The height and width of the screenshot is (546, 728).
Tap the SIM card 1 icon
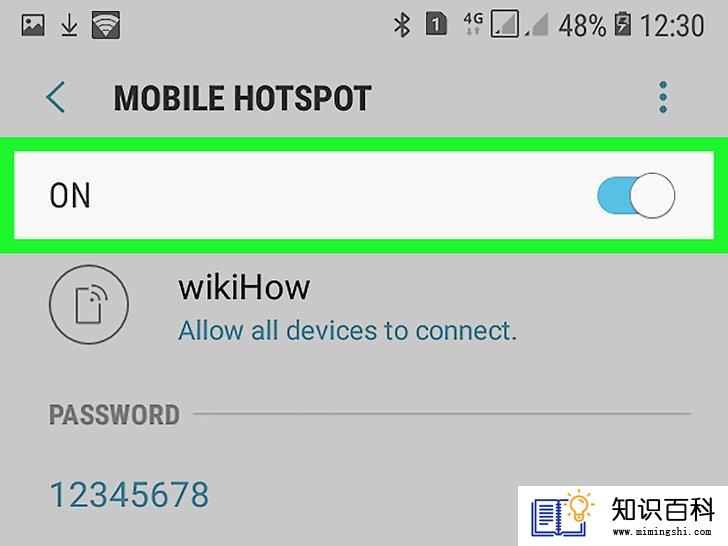436,24
